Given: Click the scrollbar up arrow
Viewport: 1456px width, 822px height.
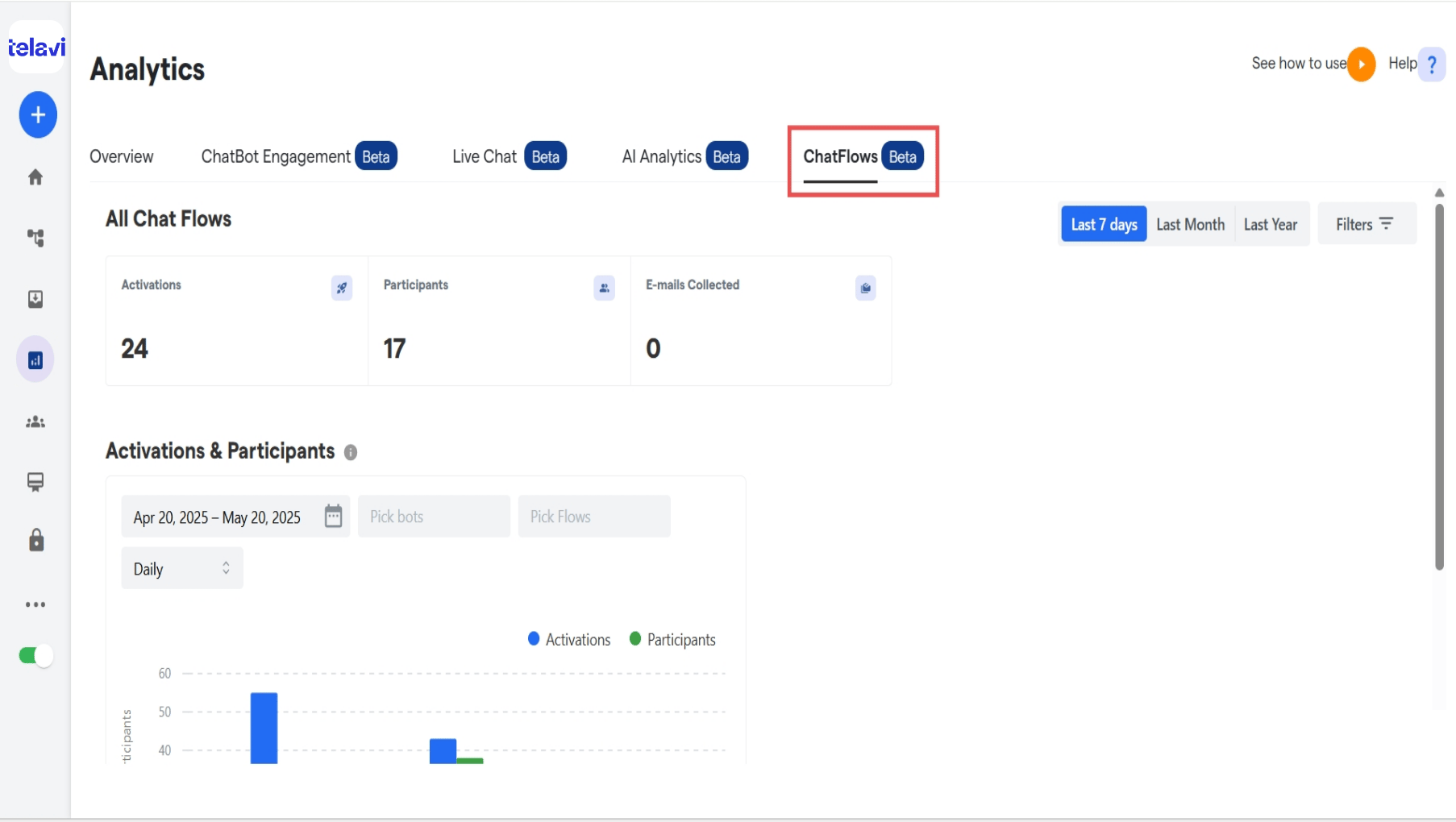Looking at the screenshot, I should [x=1439, y=193].
